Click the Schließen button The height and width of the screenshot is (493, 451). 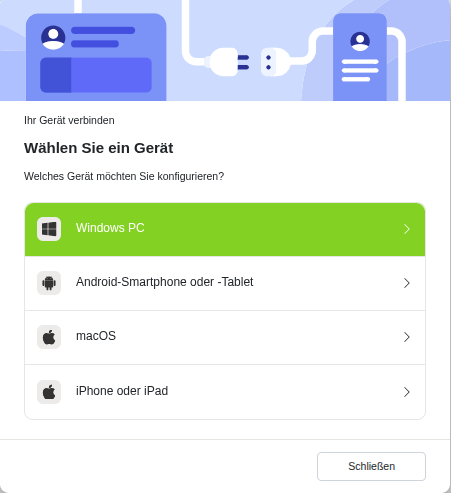click(x=371, y=466)
